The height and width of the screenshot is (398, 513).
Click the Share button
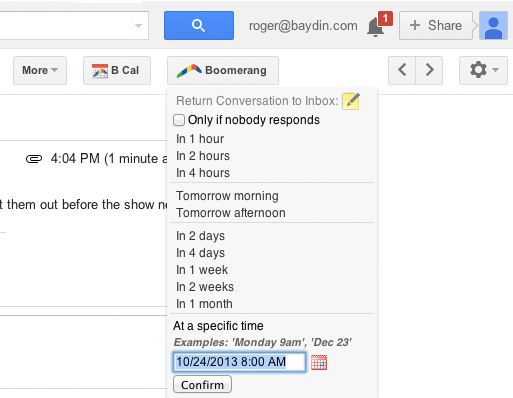pos(436,26)
